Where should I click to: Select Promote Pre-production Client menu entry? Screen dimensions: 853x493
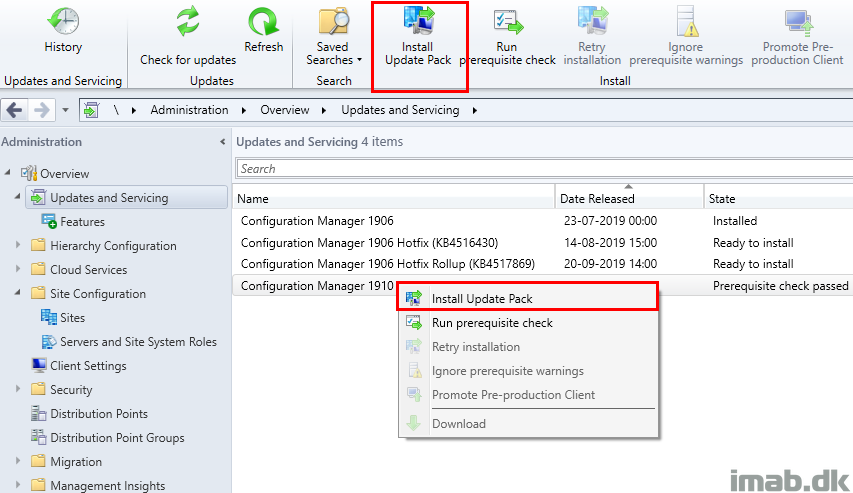[x=528, y=395]
